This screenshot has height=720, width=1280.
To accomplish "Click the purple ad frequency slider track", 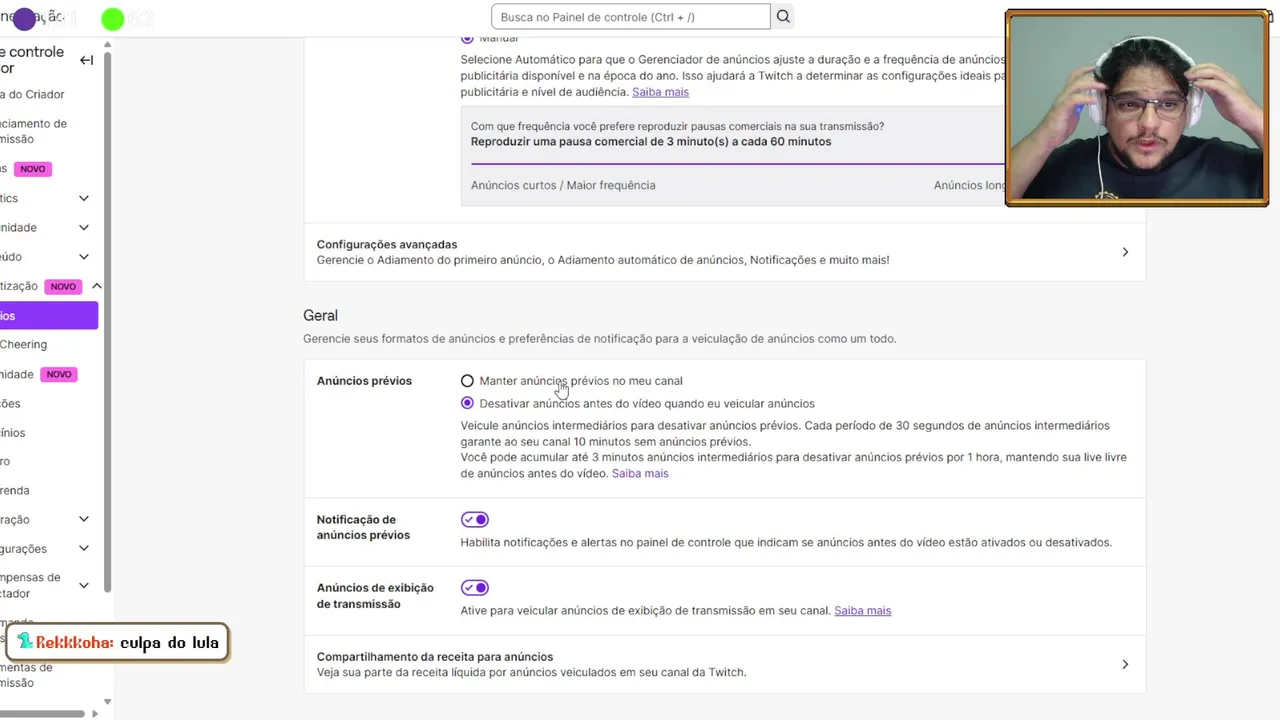I will (737, 163).
